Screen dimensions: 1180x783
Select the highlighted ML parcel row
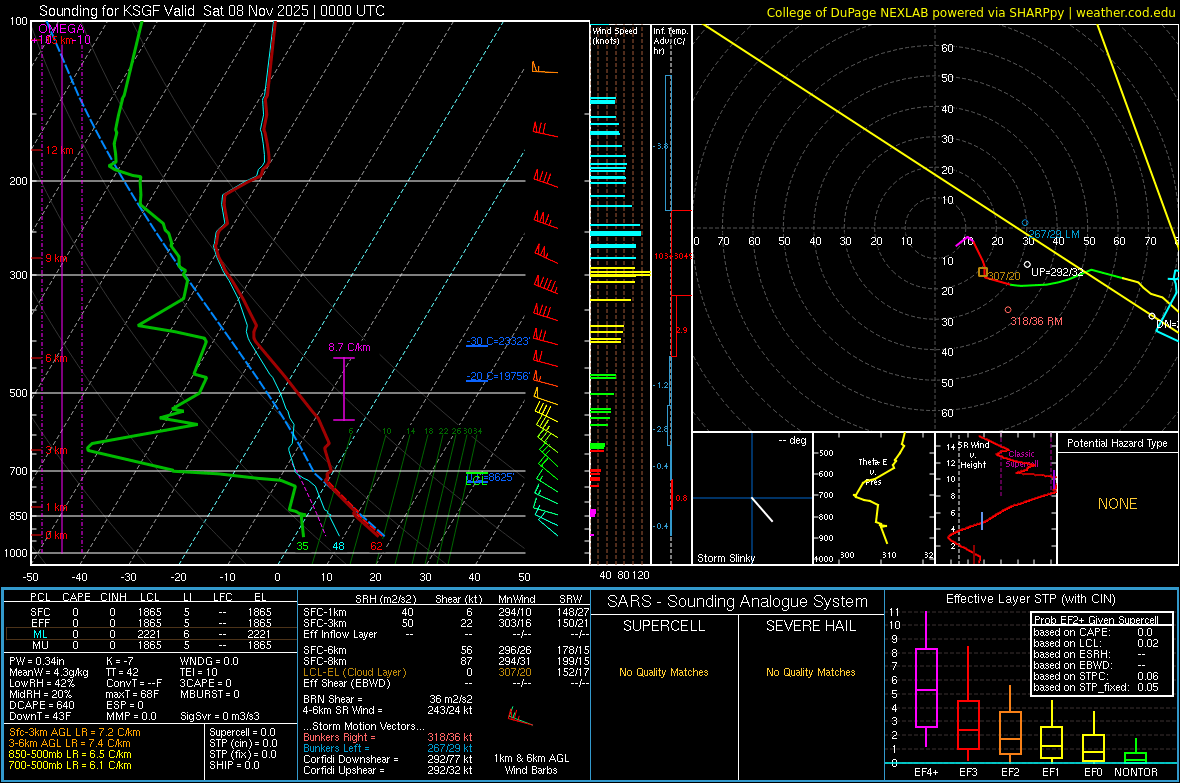pos(151,634)
